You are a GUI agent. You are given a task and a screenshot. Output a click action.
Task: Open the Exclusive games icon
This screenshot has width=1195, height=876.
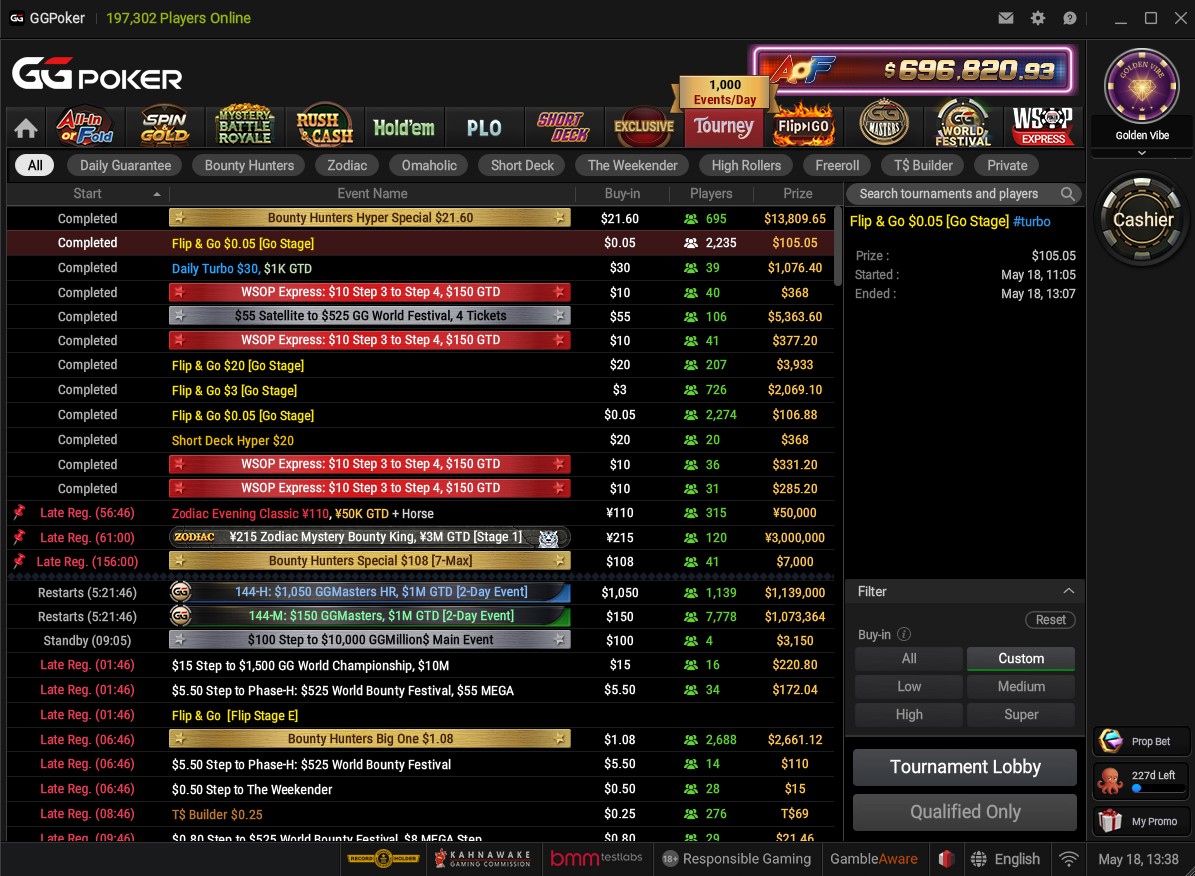tap(644, 127)
